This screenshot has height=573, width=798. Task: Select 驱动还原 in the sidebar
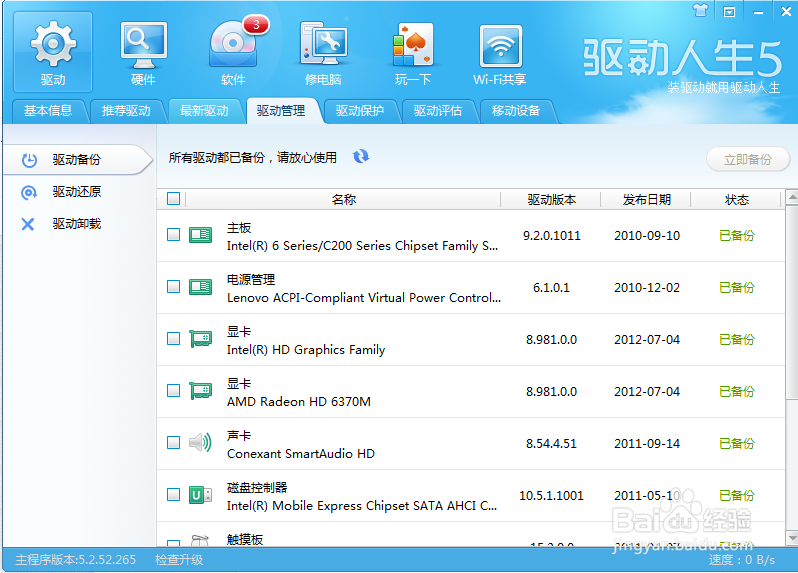coord(77,192)
